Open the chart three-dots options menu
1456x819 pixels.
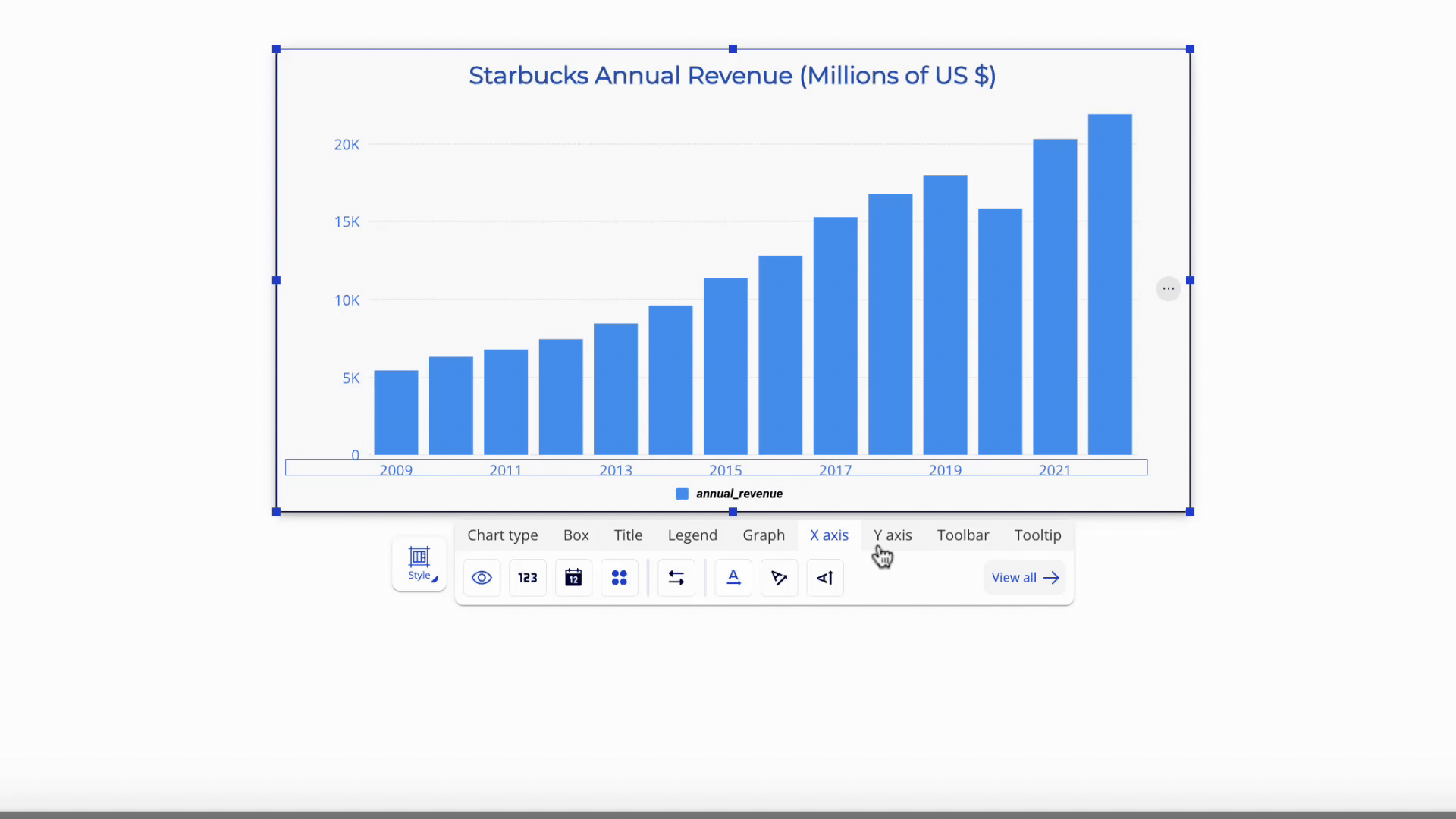tap(1168, 289)
